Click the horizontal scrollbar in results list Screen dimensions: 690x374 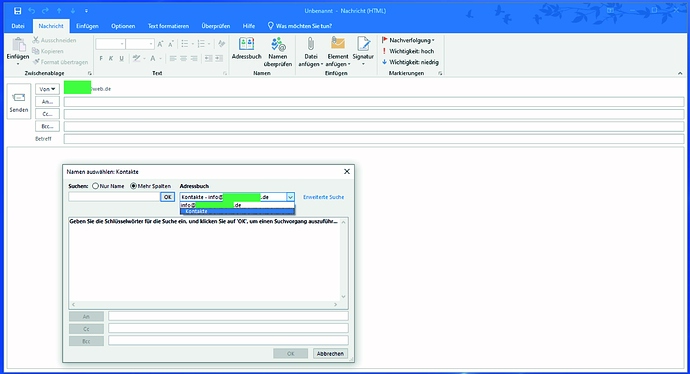tap(205, 304)
